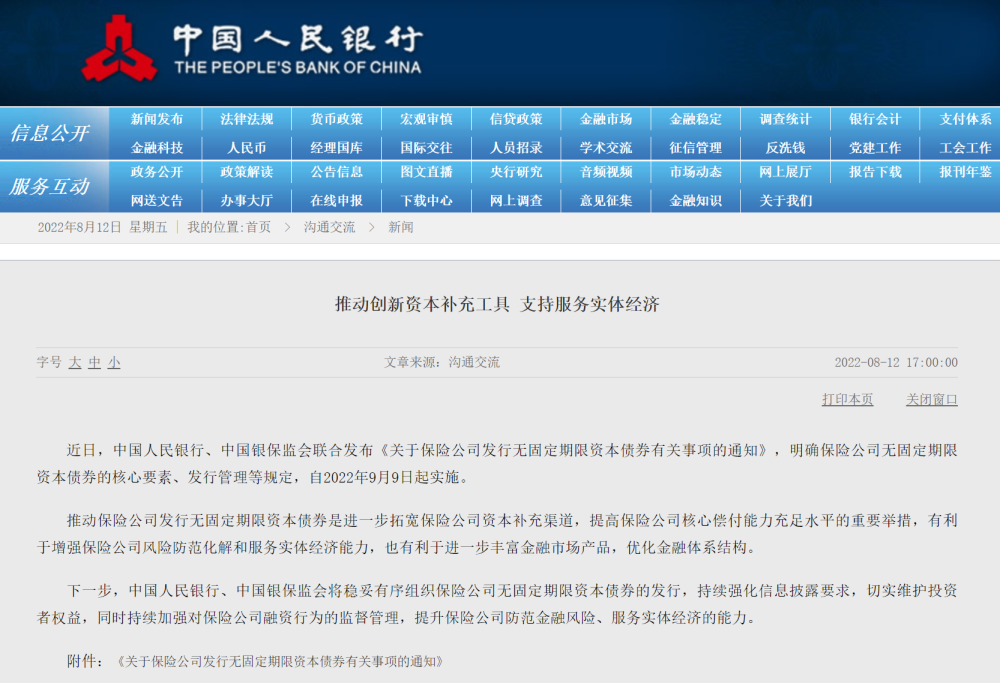Go to 关于我们 in navigation
This screenshot has width=1000, height=683.
tap(785, 200)
